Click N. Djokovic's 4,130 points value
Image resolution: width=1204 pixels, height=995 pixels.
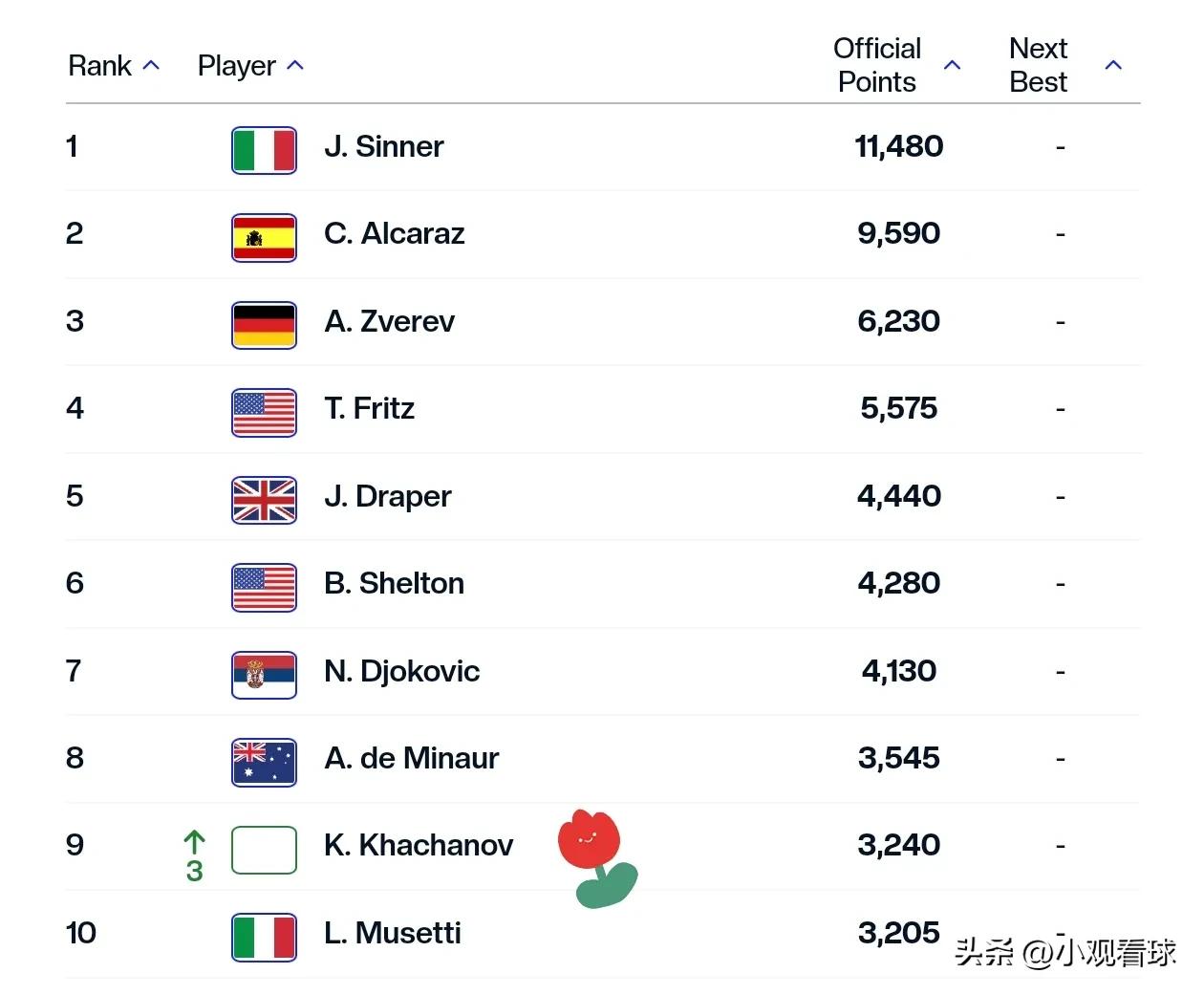tap(899, 671)
